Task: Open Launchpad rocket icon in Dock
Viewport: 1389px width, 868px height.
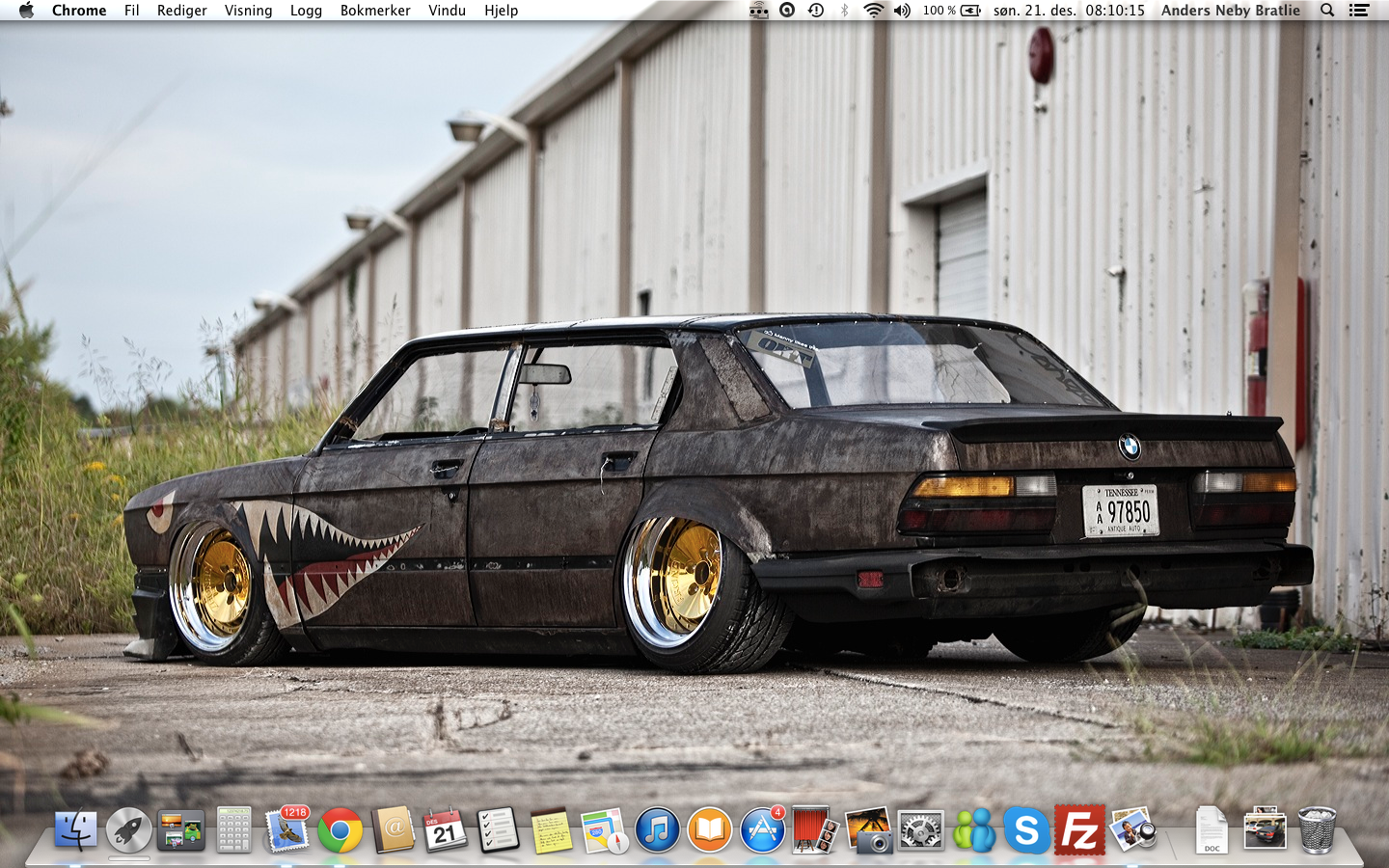Action: click(x=128, y=829)
